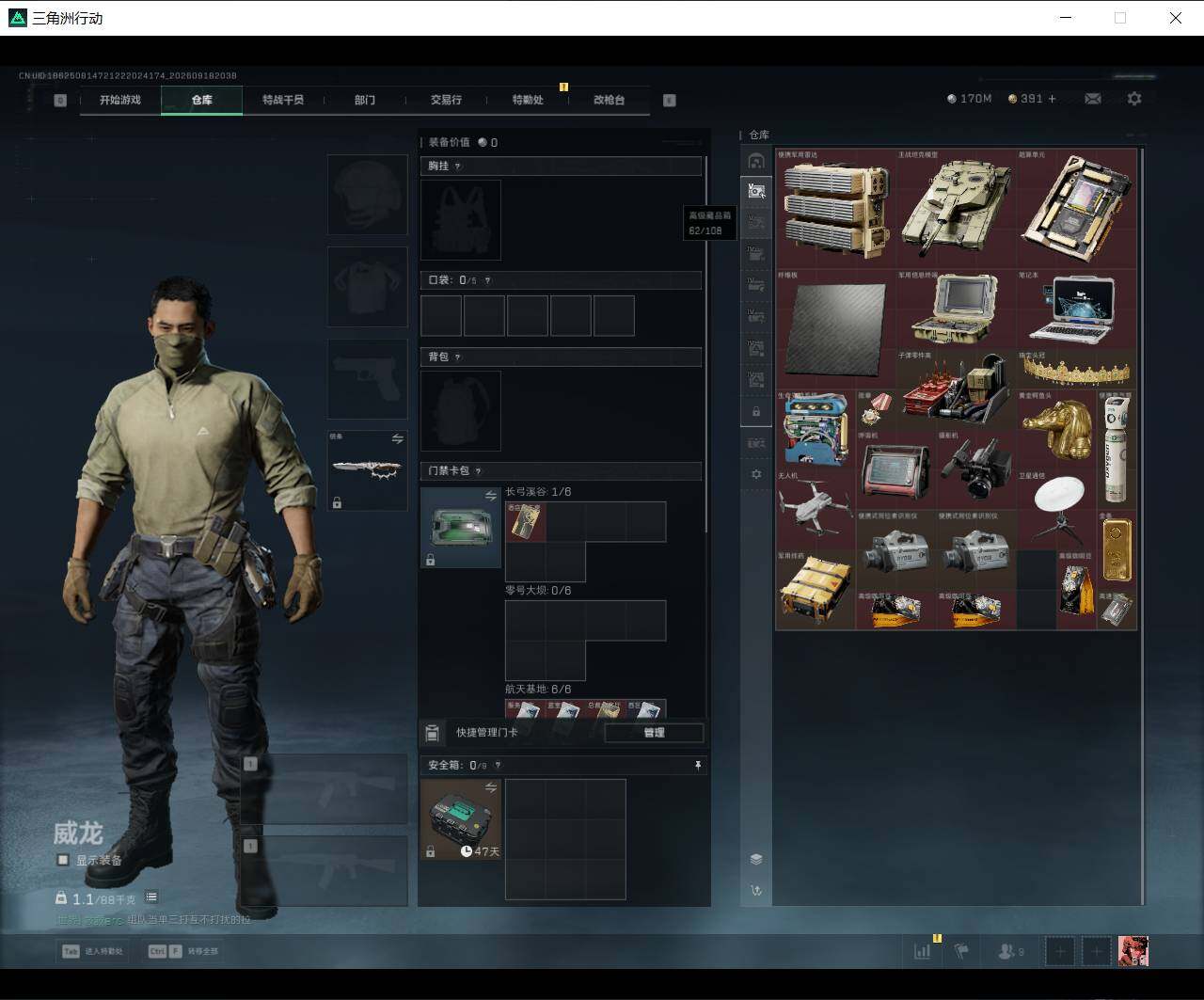Open warehouse settings gear in sidebar

tap(756, 474)
